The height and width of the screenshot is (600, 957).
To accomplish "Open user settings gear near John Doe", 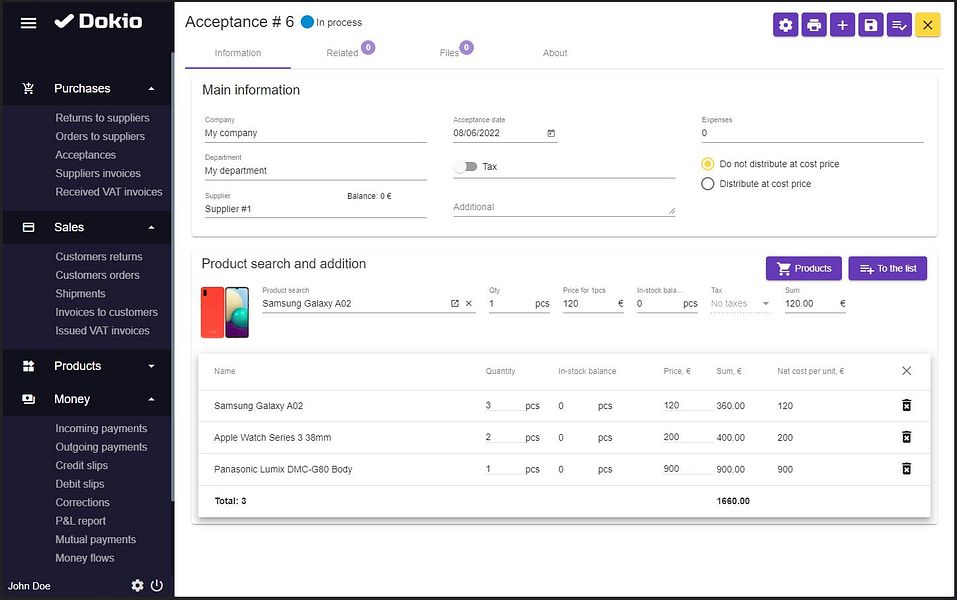I will tap(137, 585).
